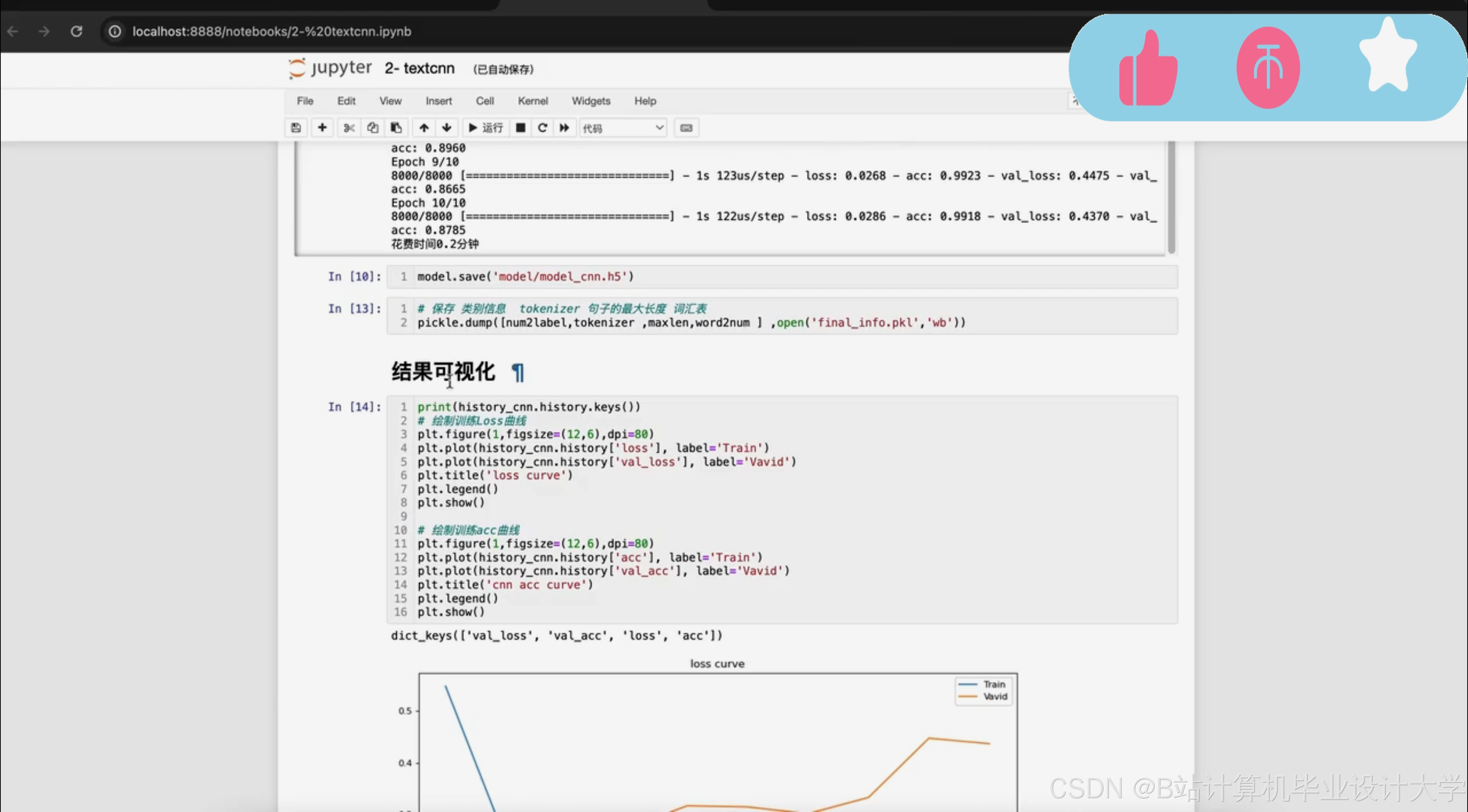
Task: Open the command palette keyboard icon
Action: [x=686, y=128]
